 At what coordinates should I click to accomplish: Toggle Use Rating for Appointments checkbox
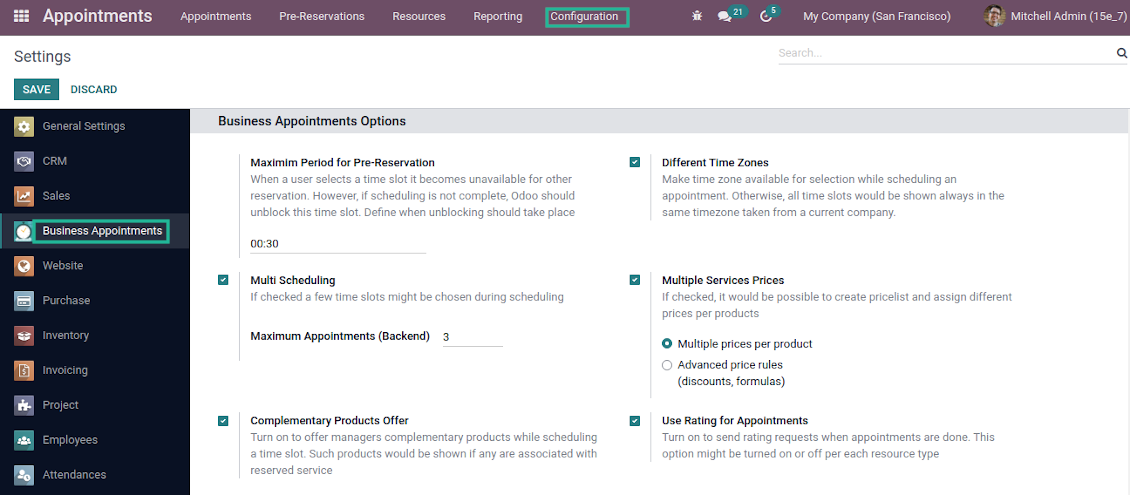(635, 421)
